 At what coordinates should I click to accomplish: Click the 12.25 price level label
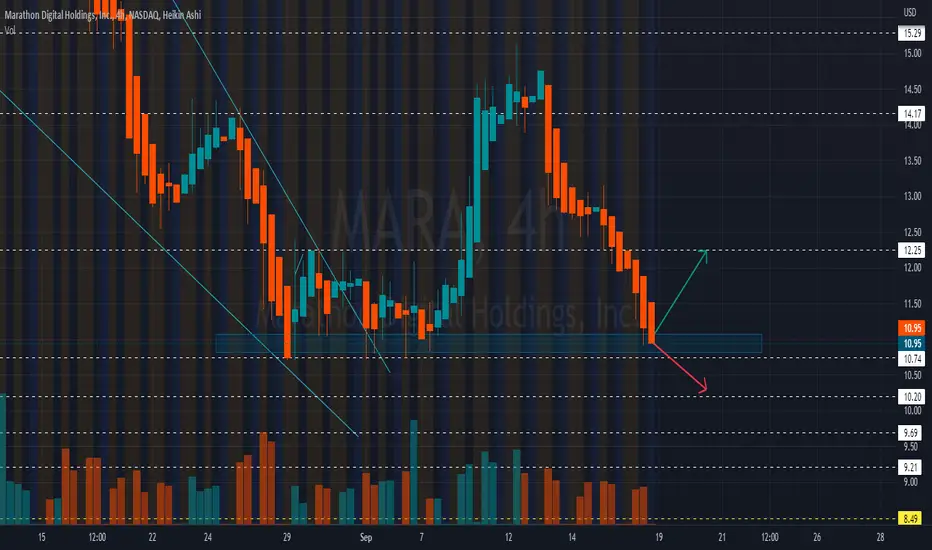tap(912, 250)
